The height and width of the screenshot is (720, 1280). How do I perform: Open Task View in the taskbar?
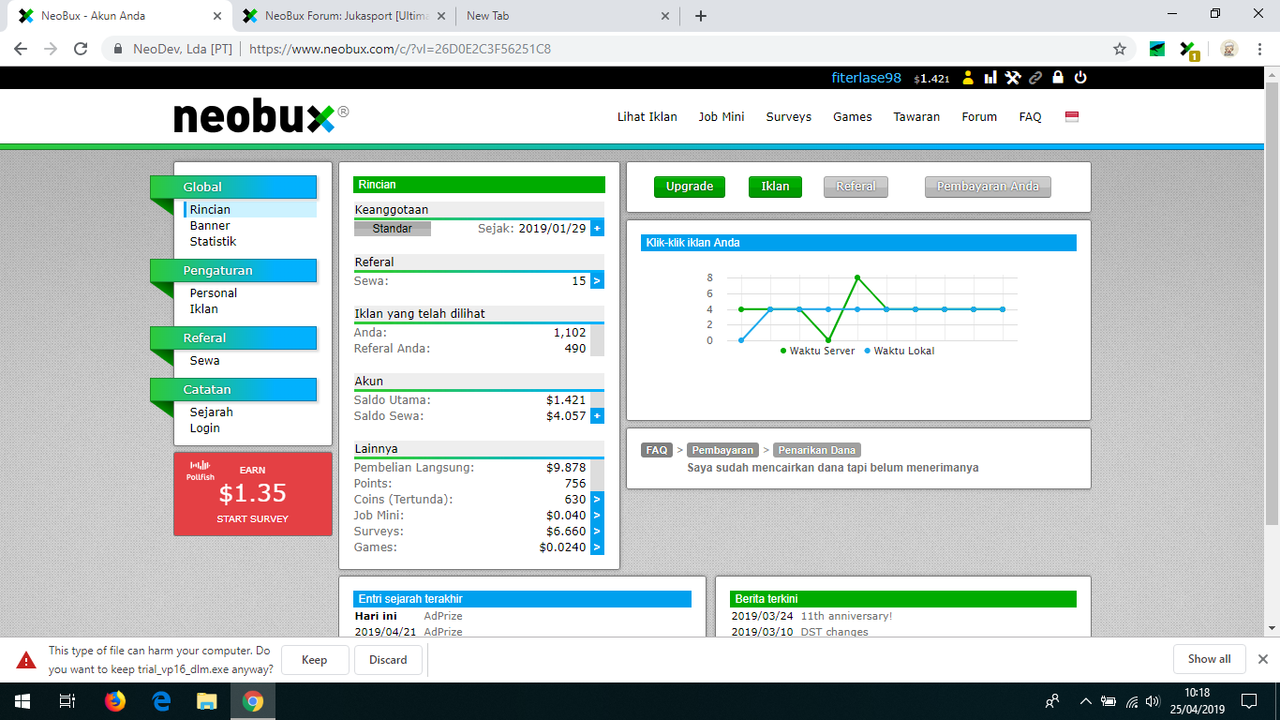pyautogui.click(x=67, y=701)
